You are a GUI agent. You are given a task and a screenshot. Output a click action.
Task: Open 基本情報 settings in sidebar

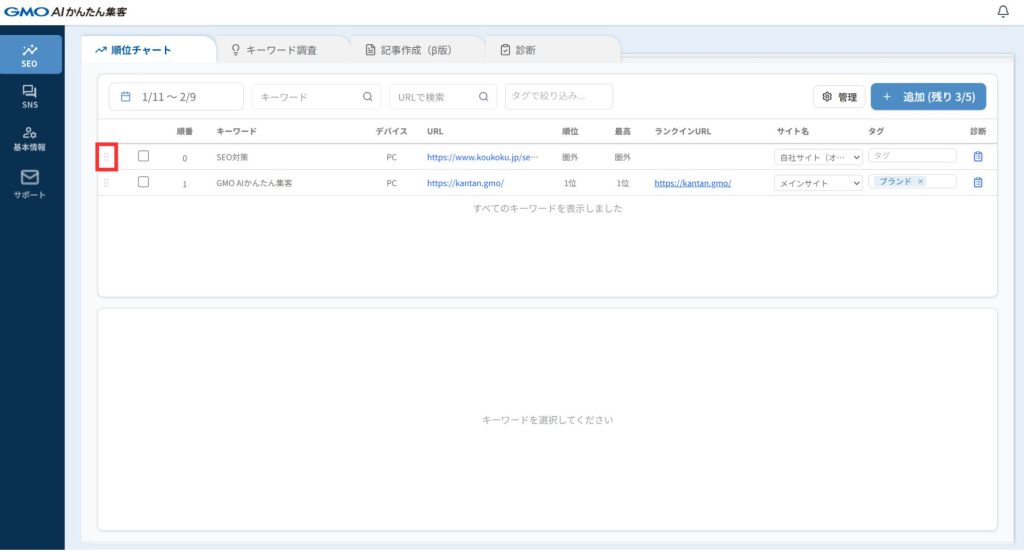point(30,139)
